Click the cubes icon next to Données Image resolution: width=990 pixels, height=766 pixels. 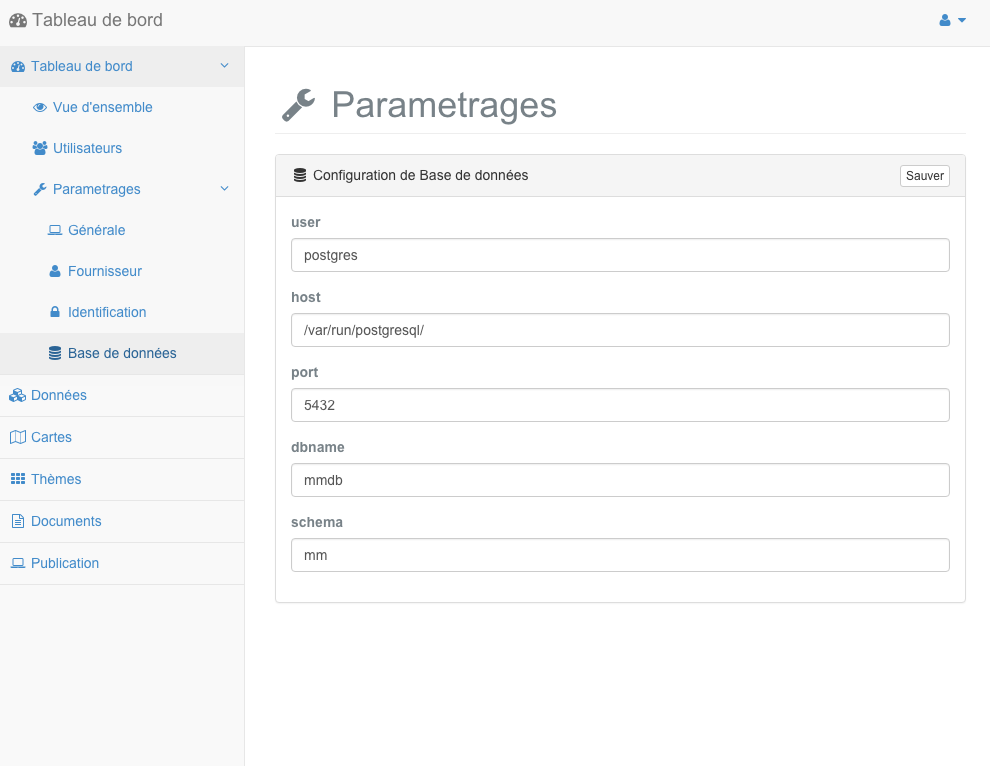(x=18, y=395)
